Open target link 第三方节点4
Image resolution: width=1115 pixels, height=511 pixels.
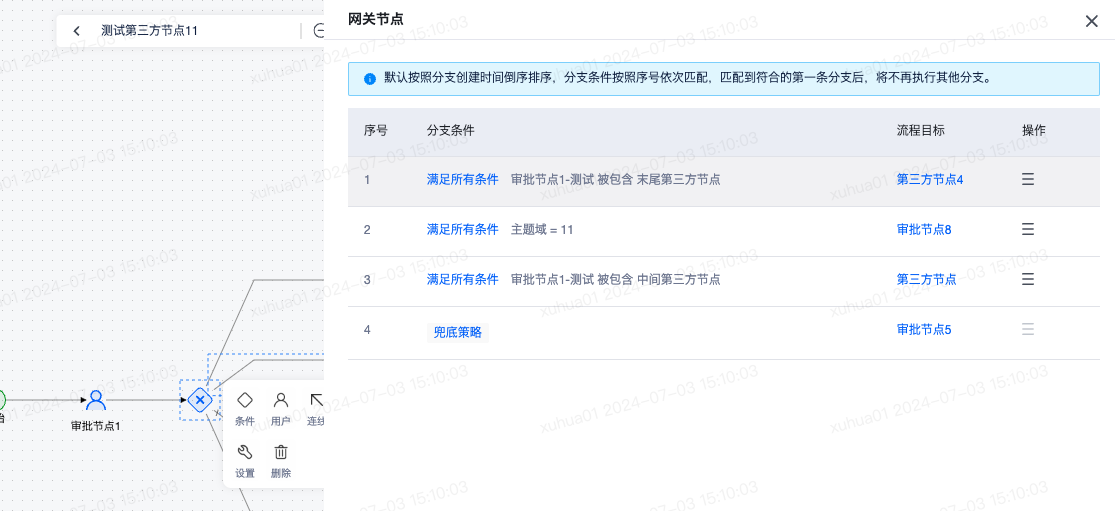pos(930,180)
